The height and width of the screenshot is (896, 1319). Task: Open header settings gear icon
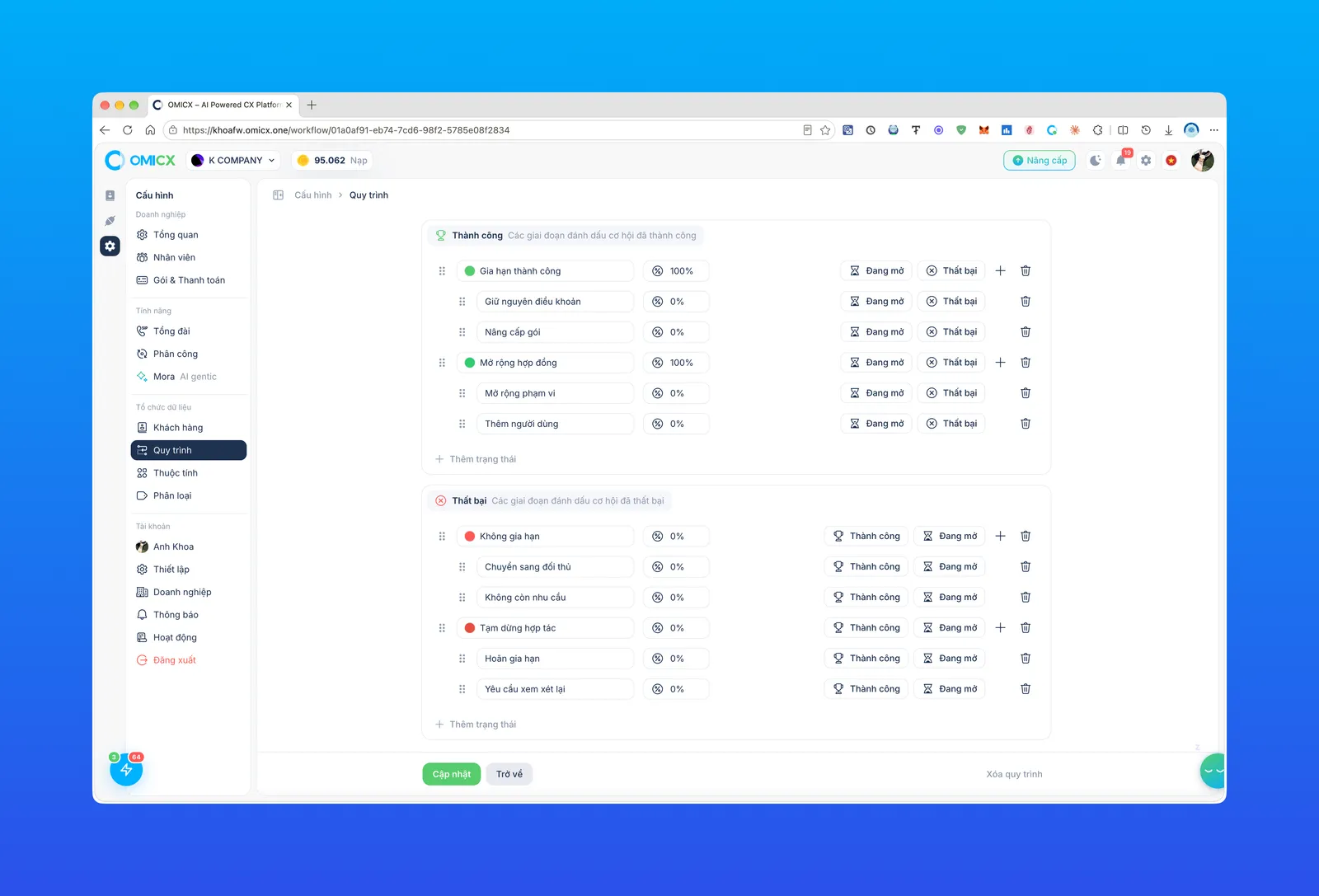pos(1146,161)
